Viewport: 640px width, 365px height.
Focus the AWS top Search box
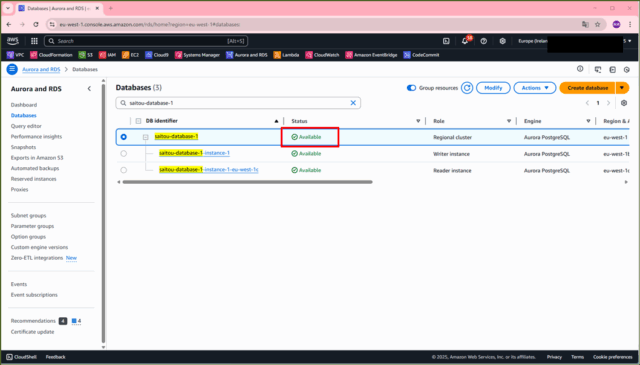click(146, 41)
